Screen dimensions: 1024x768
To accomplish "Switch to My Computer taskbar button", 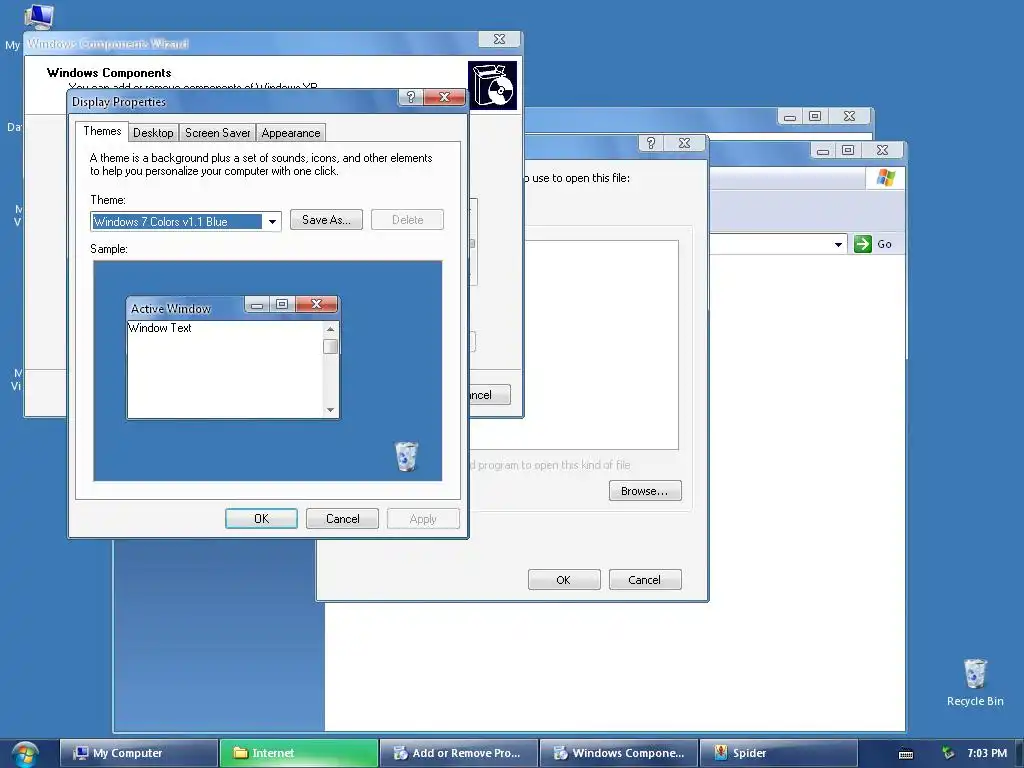I will (x=138, y=753).
